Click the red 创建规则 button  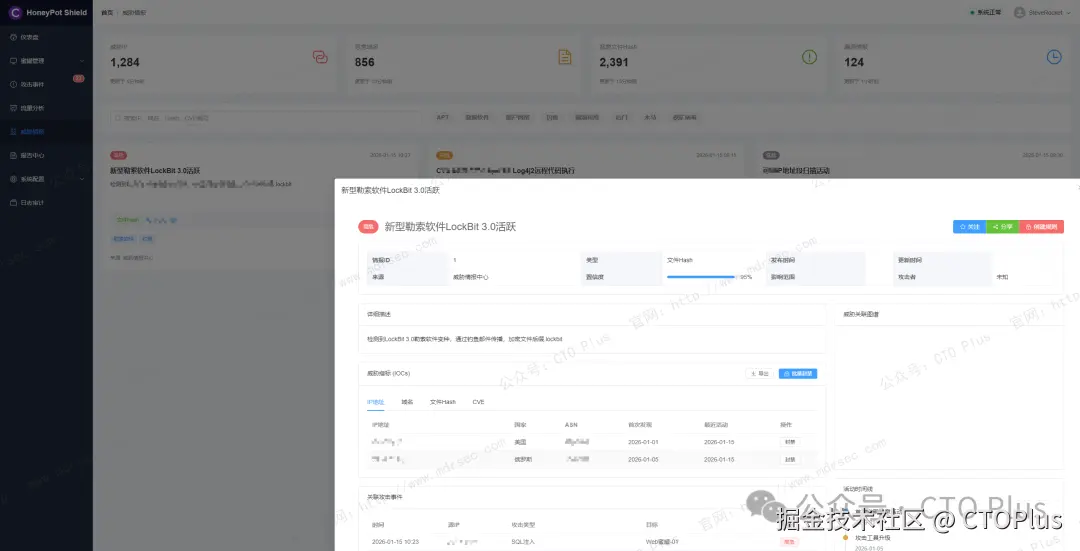coord(1041,227)
